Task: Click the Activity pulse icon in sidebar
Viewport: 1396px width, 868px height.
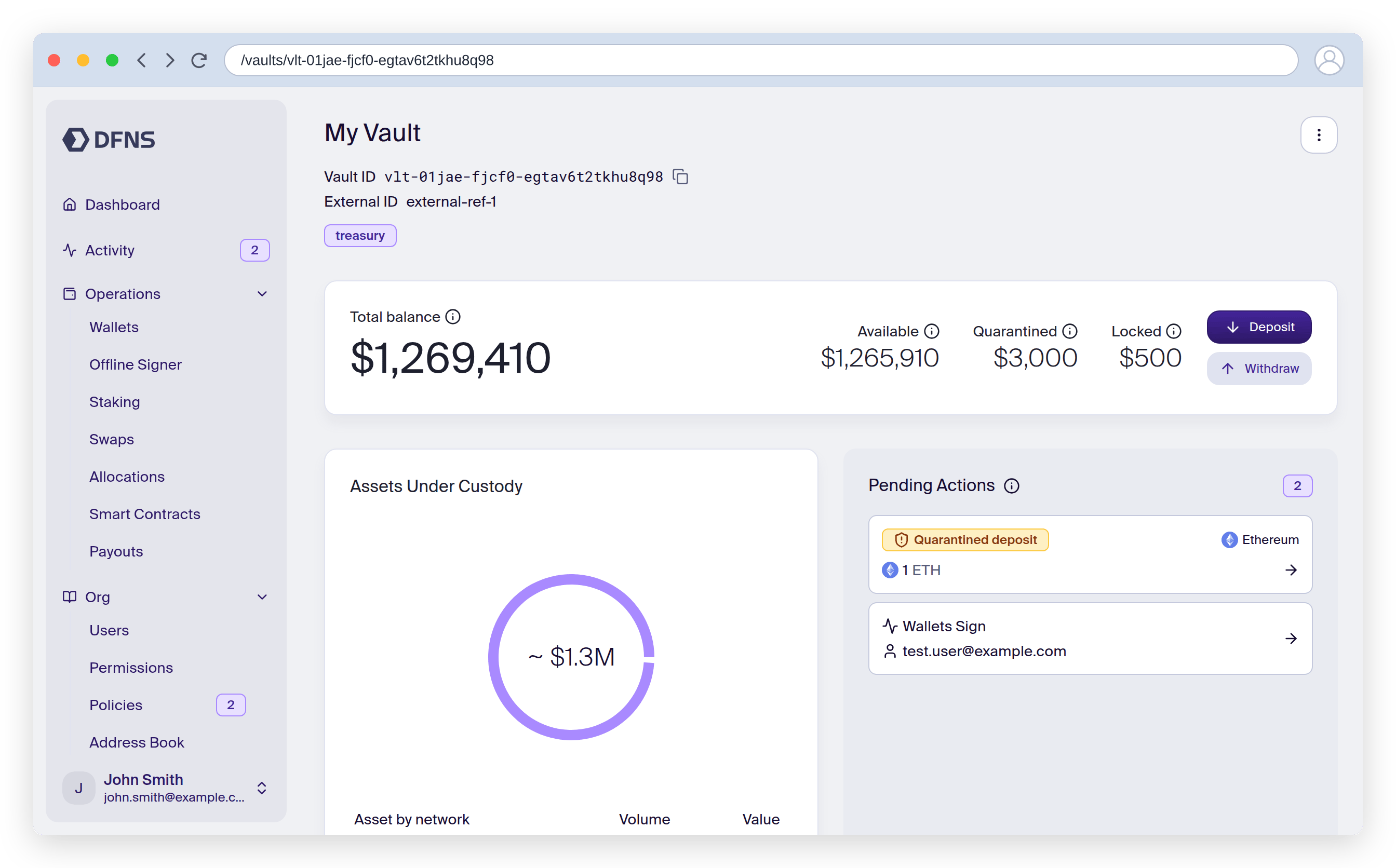Action: tap(70, 250)
